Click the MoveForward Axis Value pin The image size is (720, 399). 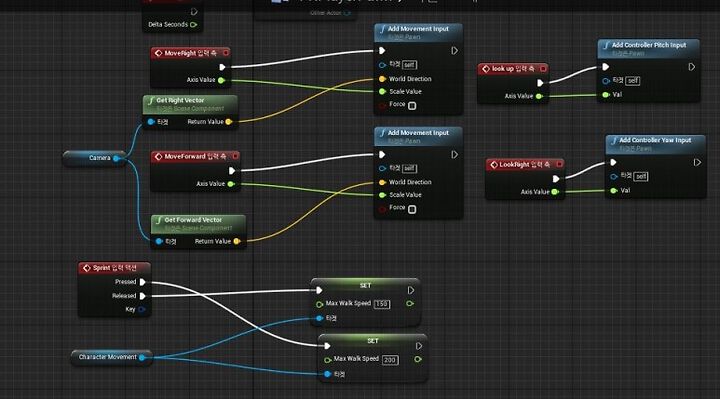[231, 184]
